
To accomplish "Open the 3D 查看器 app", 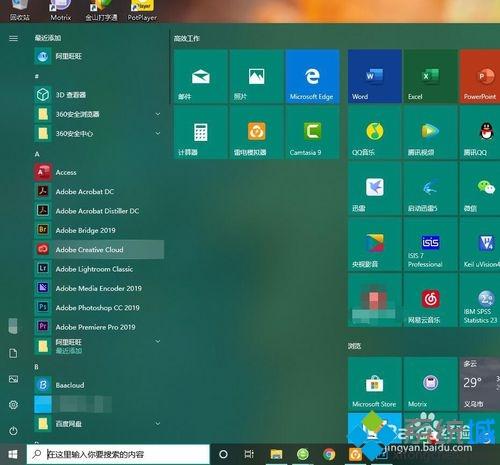I will (x=99, y=95).
